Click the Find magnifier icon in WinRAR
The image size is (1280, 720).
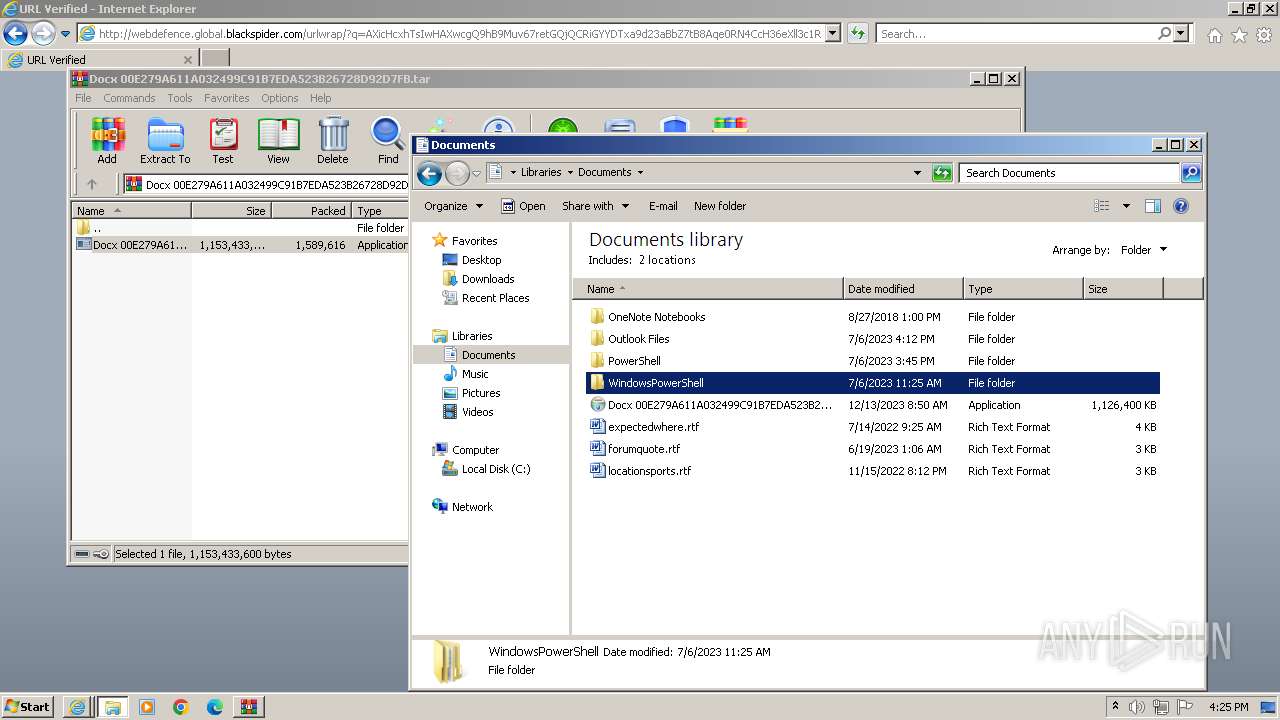(388, 141)
